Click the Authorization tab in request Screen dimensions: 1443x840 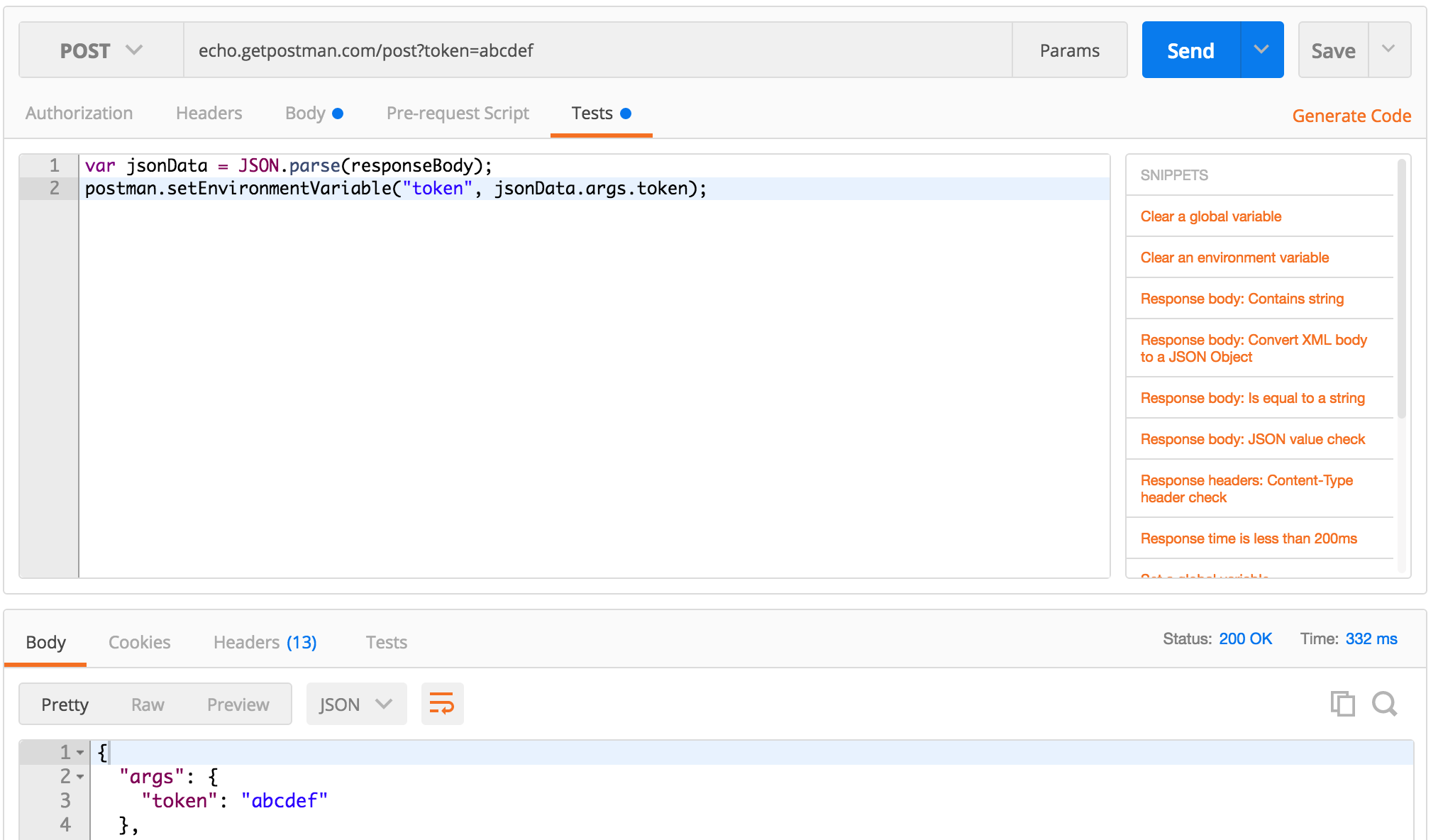pyautogui.click(x=79, y=113)
